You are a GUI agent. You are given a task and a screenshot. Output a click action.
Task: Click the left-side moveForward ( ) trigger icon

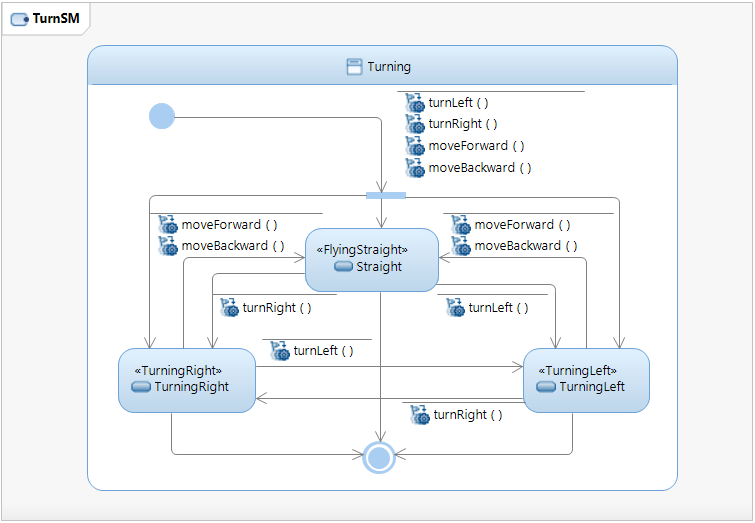pyautogui.click(x=168, y=224)
